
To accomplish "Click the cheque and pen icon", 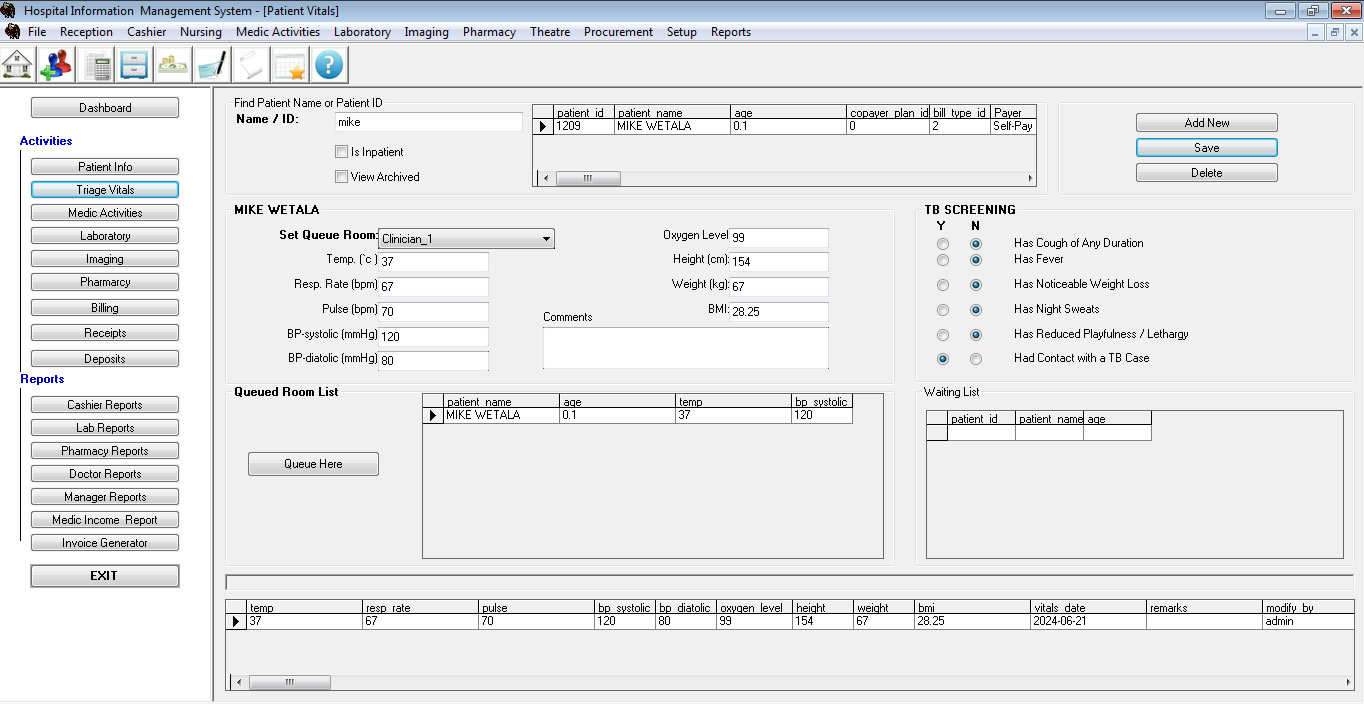I will click(212, 65).
